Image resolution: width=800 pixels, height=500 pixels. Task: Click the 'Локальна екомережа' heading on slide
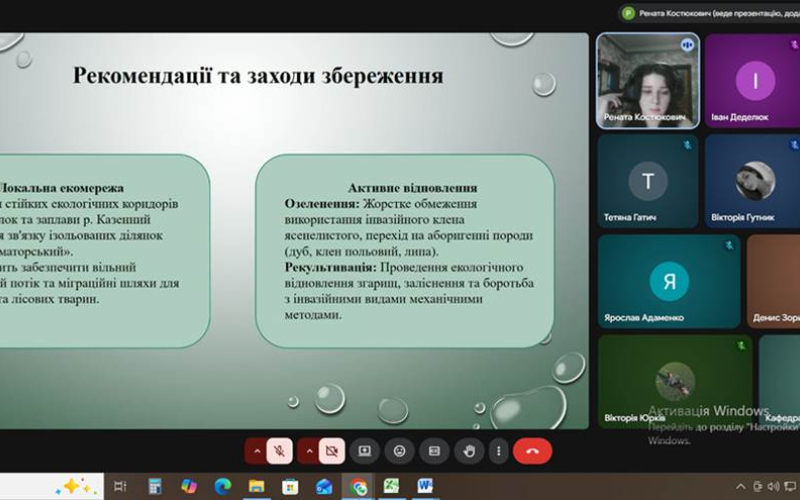[x=60, y=188]
